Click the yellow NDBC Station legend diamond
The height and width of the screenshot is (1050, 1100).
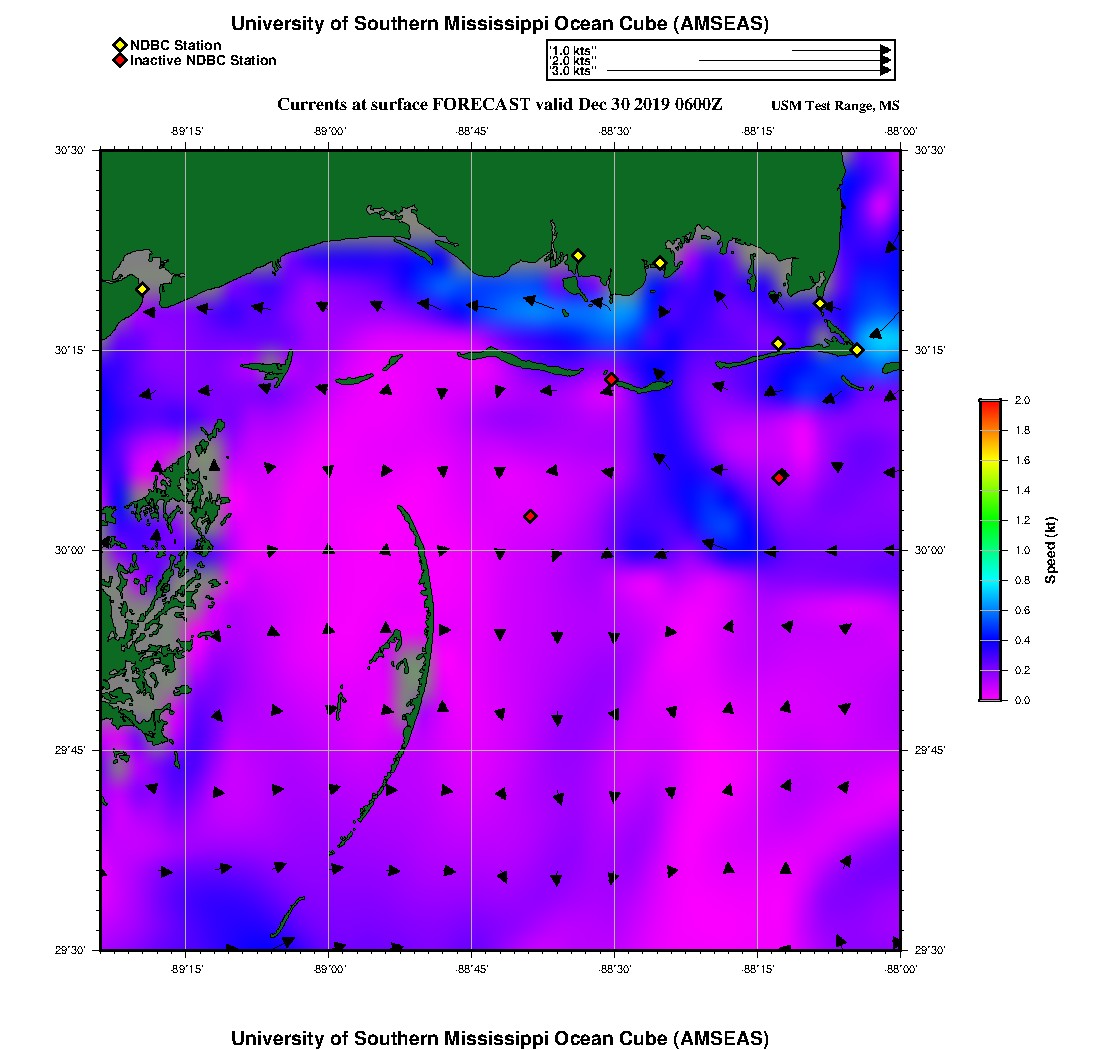119,46
